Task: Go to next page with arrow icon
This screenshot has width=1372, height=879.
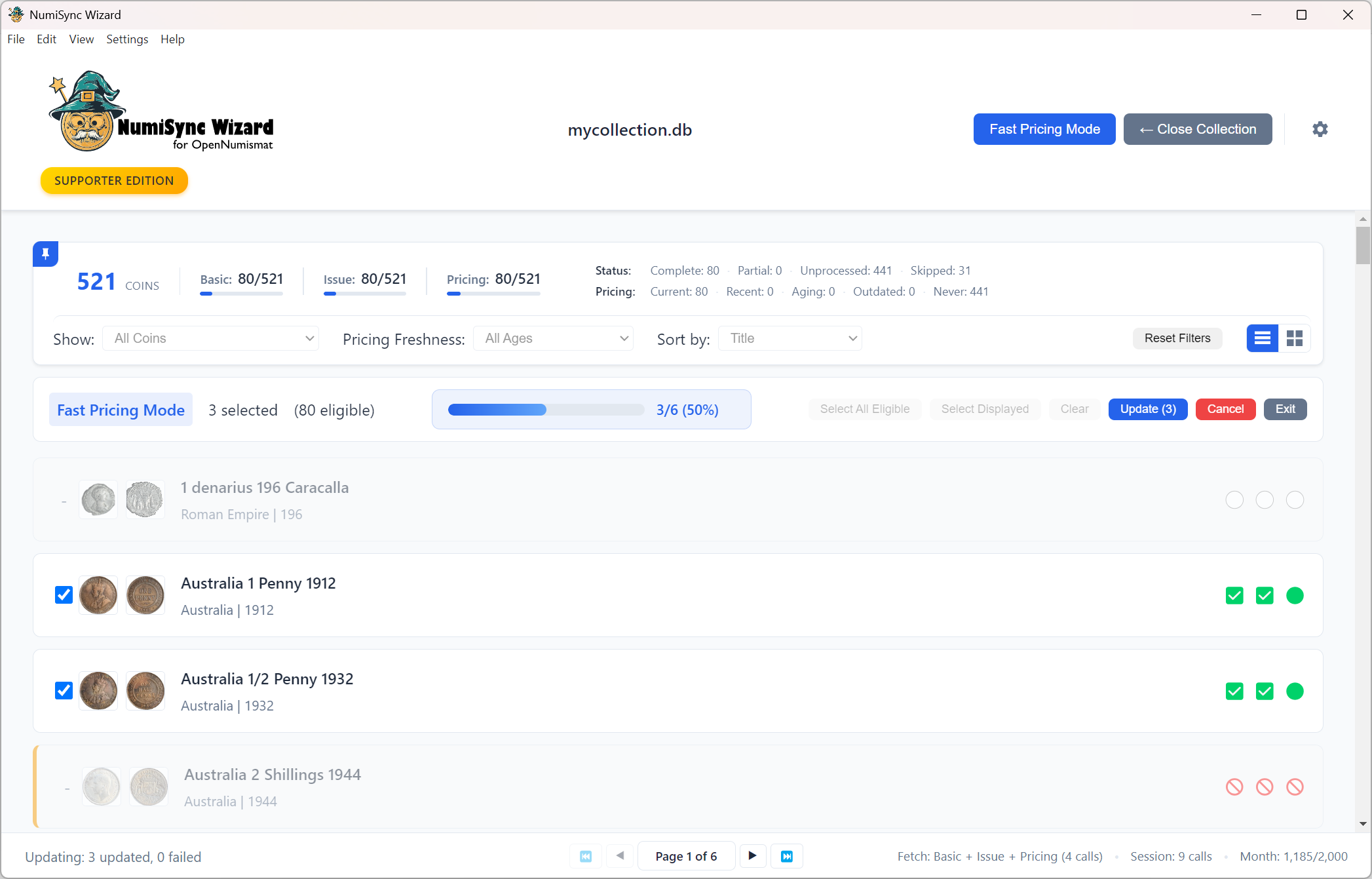Action: coord(752,856)
